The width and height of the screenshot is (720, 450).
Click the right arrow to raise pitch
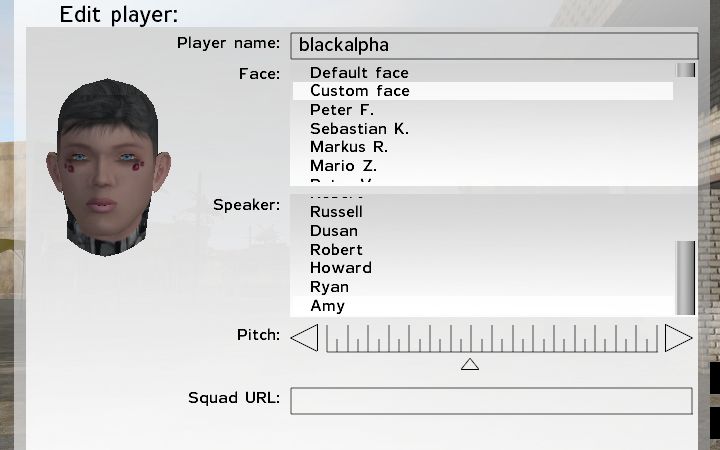(x=678, y=338)
